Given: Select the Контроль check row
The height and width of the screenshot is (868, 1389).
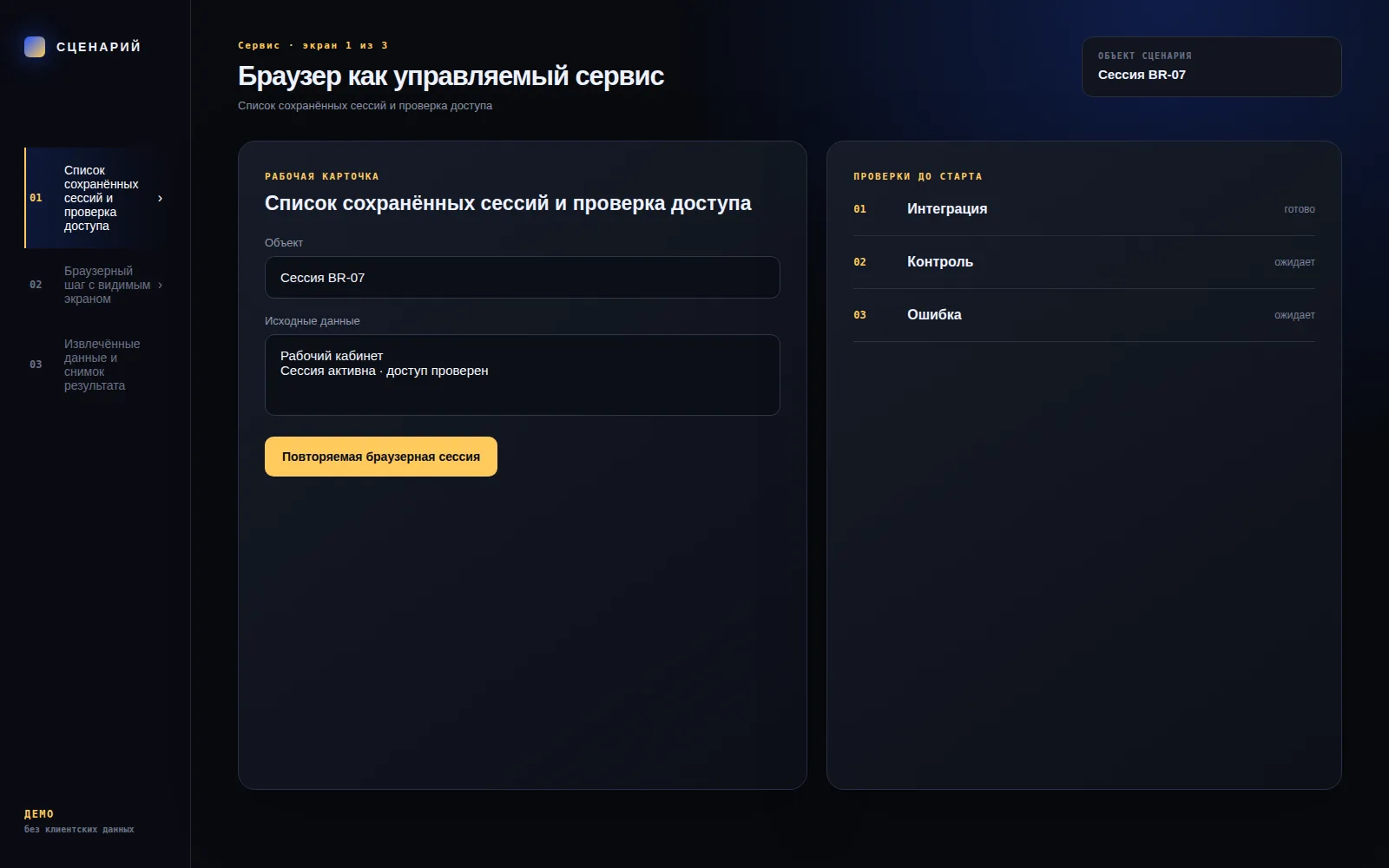Looking at the screenshot, I should pos(1084,262).
